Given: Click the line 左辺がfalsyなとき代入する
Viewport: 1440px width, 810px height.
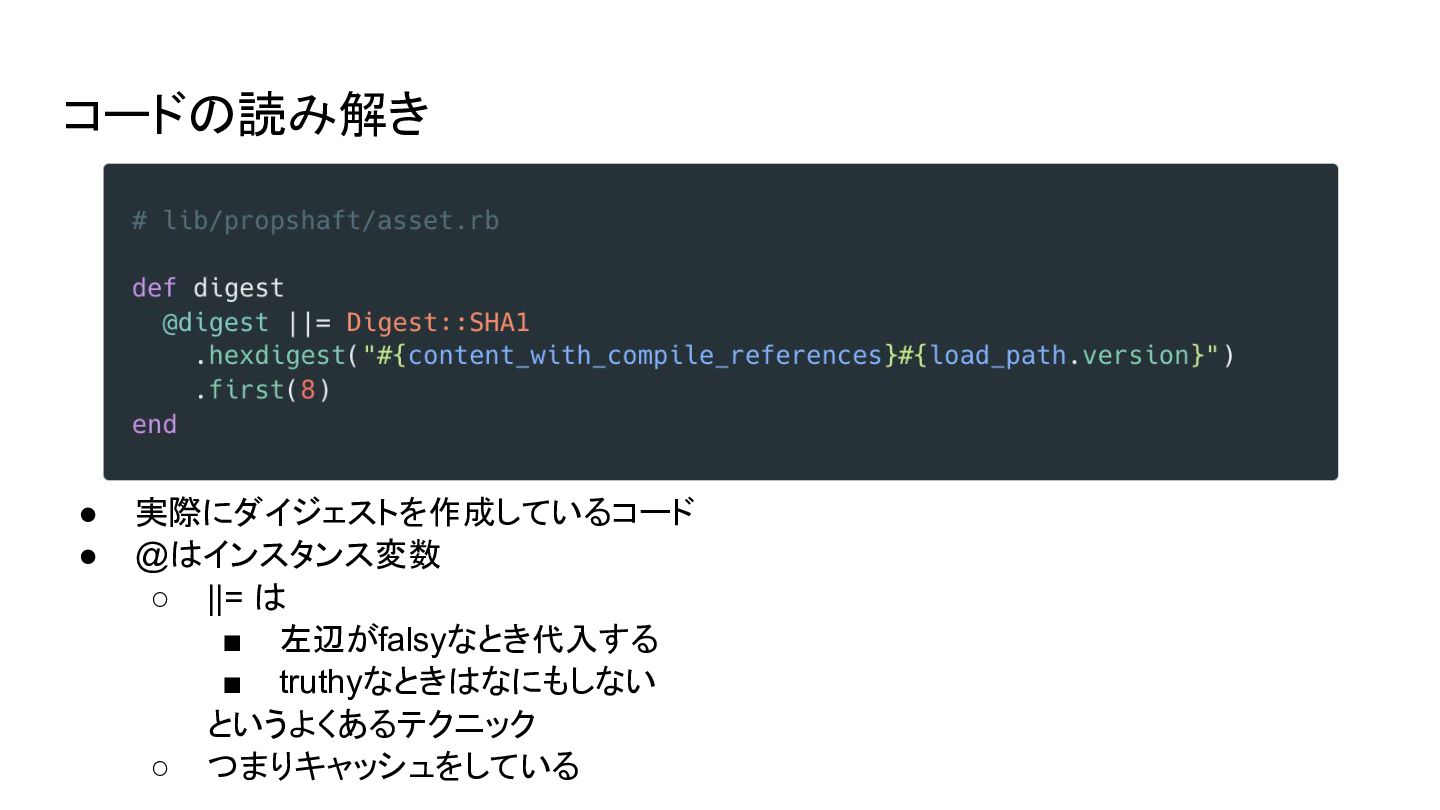Looking at the screenshot, I should pyautogui.click(x=469, y=639).
